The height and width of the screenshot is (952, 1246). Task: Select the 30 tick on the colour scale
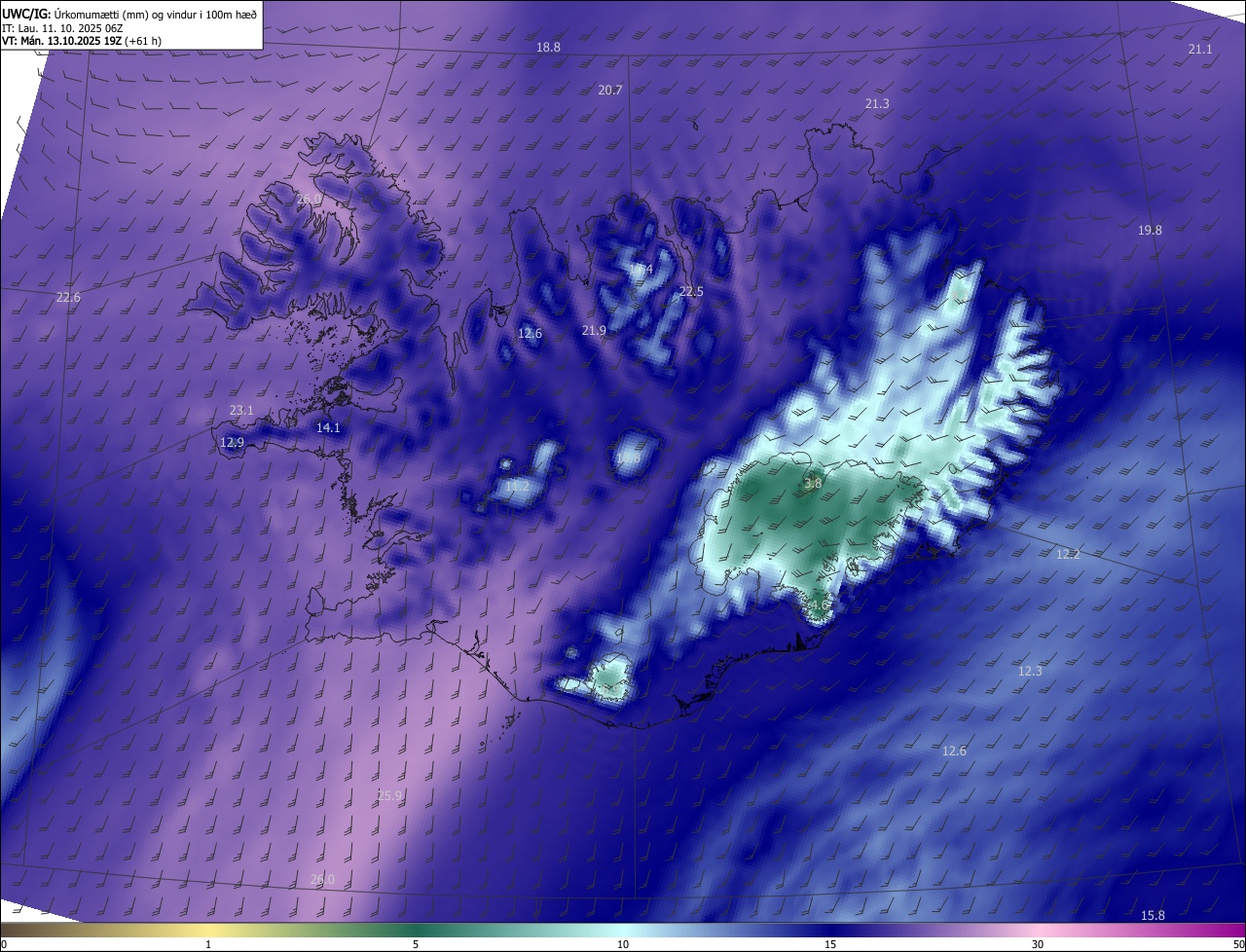tap(1038, 944)
